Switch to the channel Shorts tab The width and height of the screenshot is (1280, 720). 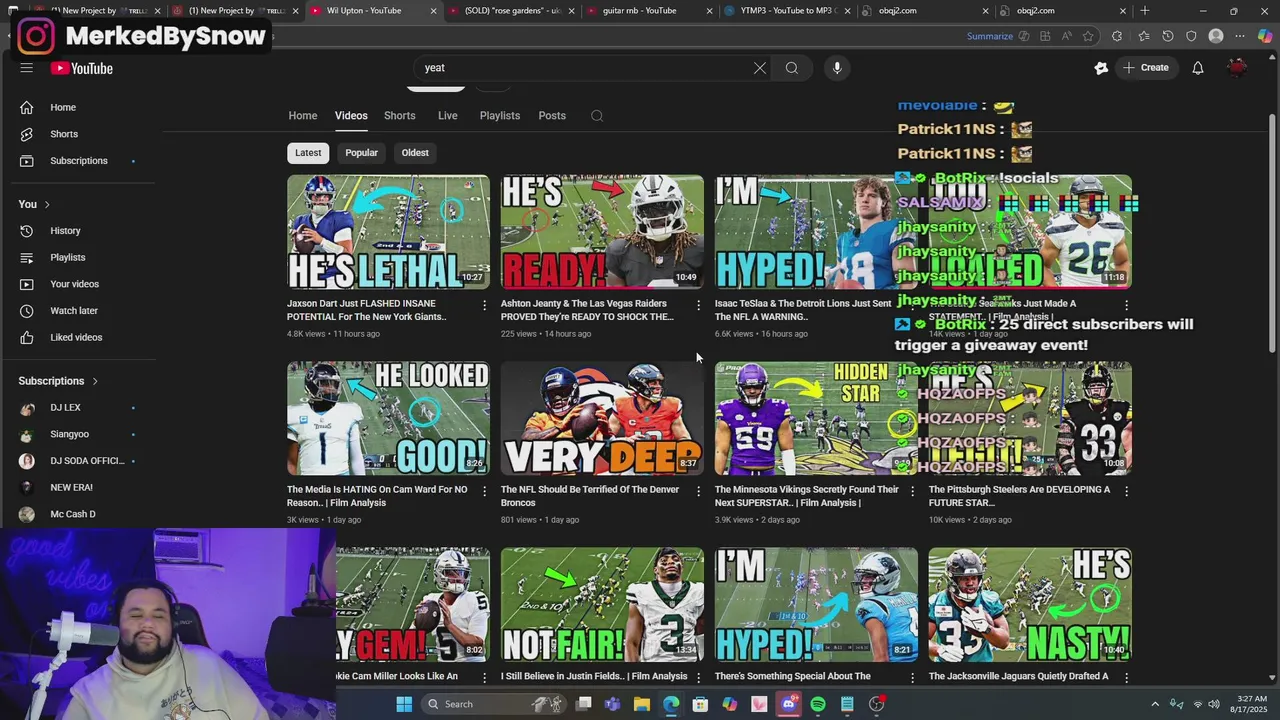[400, 115]
